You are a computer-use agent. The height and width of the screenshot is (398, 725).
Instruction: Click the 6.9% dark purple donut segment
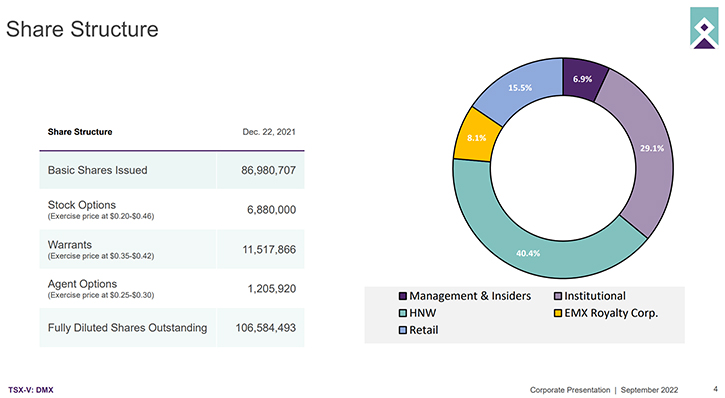582,79
